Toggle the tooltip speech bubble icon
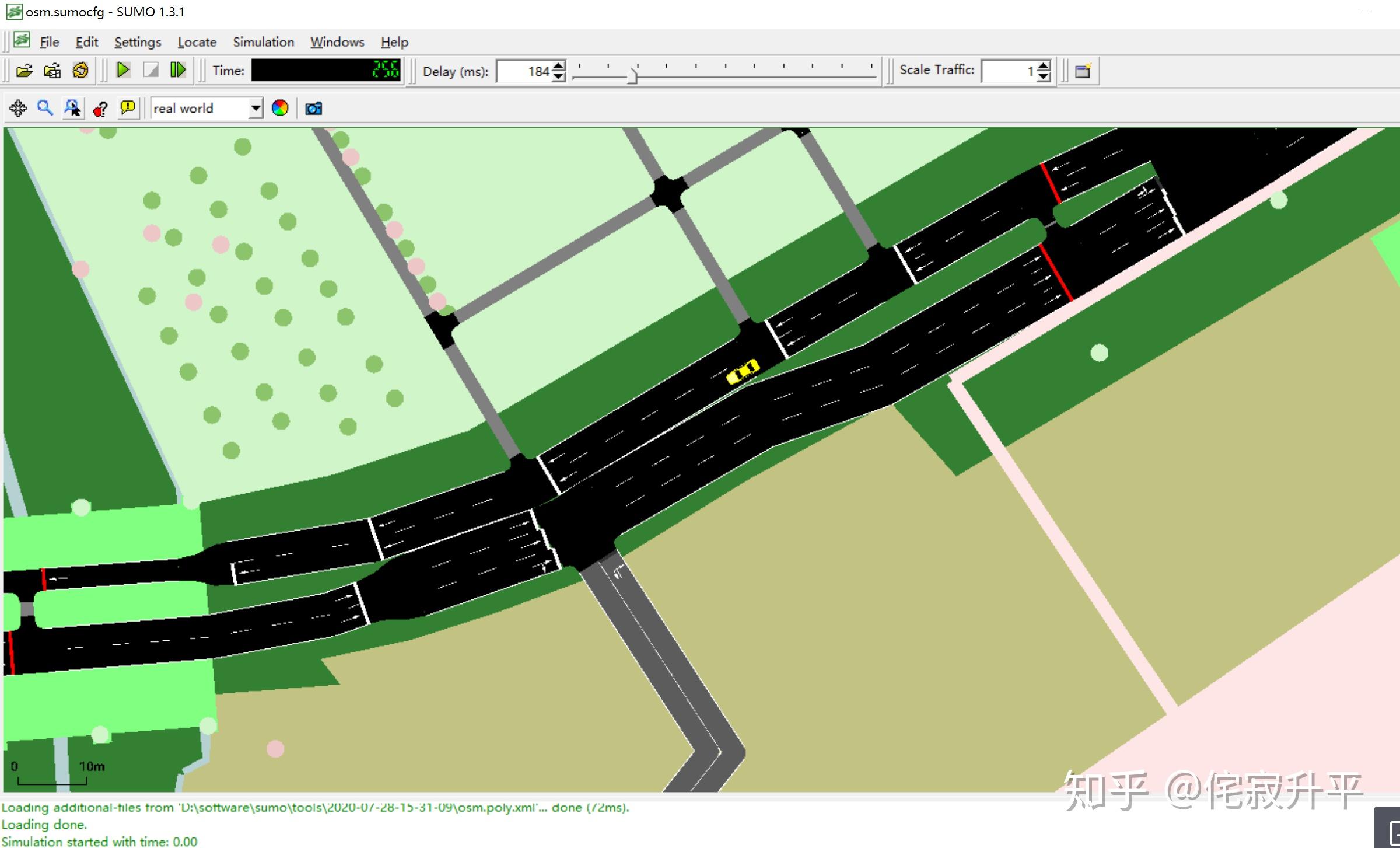Viewport: 1400px width, 848px height. [127, 108]
